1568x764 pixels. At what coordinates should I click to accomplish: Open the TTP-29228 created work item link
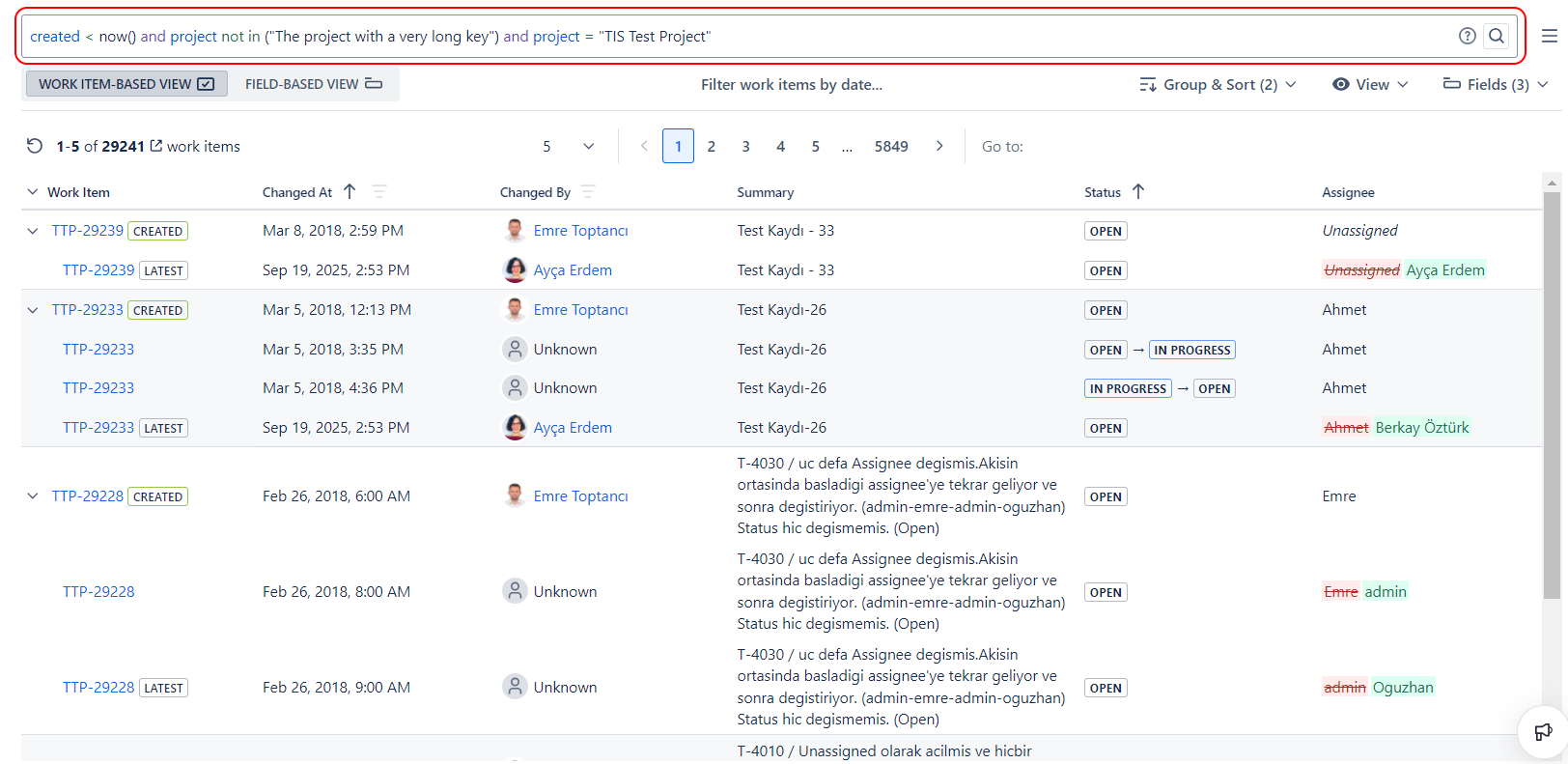[88, 496]
